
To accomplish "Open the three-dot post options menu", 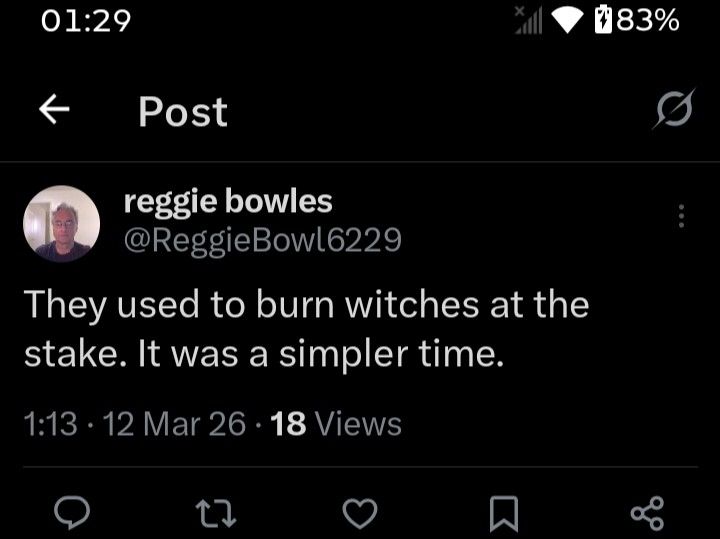I will (x=681, y=216).
